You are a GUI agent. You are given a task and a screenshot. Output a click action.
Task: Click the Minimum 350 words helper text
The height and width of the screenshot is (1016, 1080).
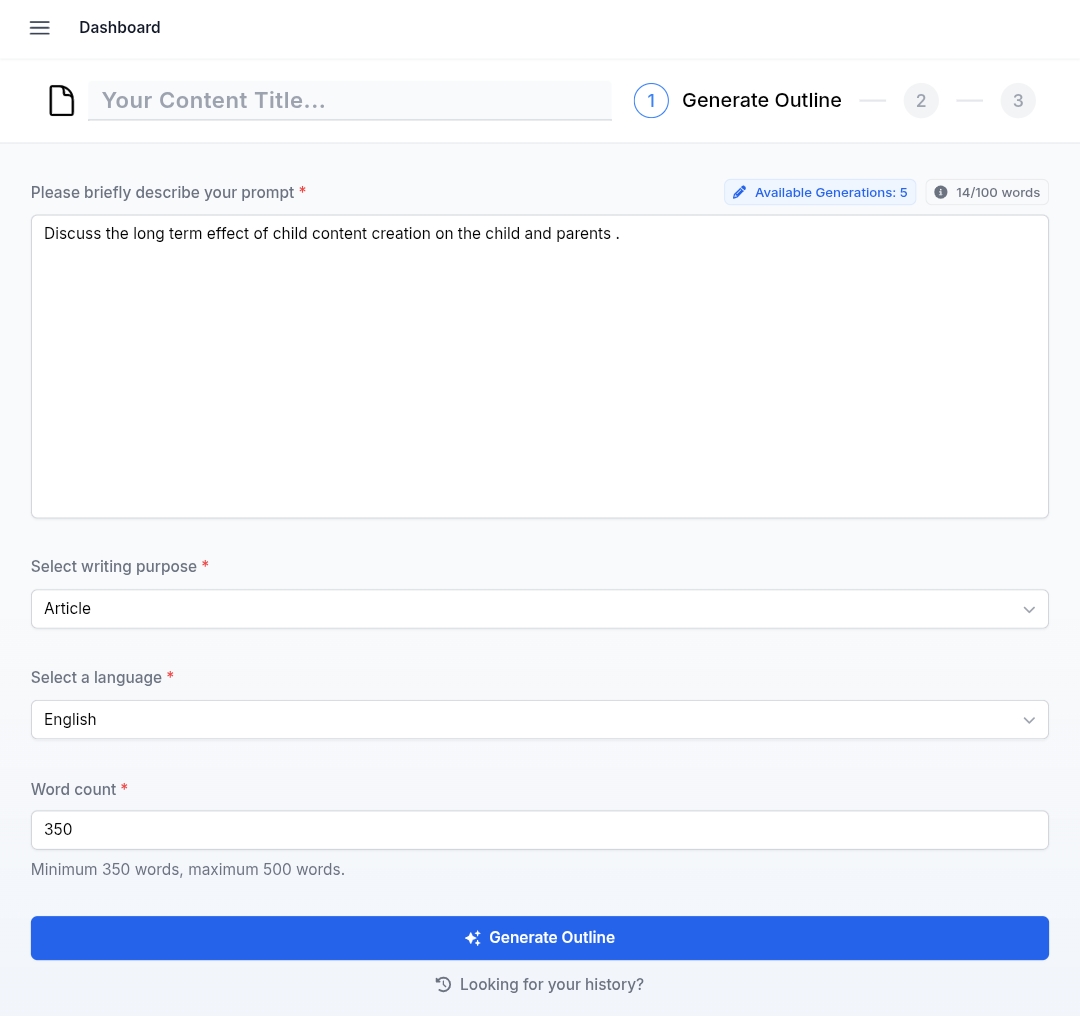[x=188, y=869]
